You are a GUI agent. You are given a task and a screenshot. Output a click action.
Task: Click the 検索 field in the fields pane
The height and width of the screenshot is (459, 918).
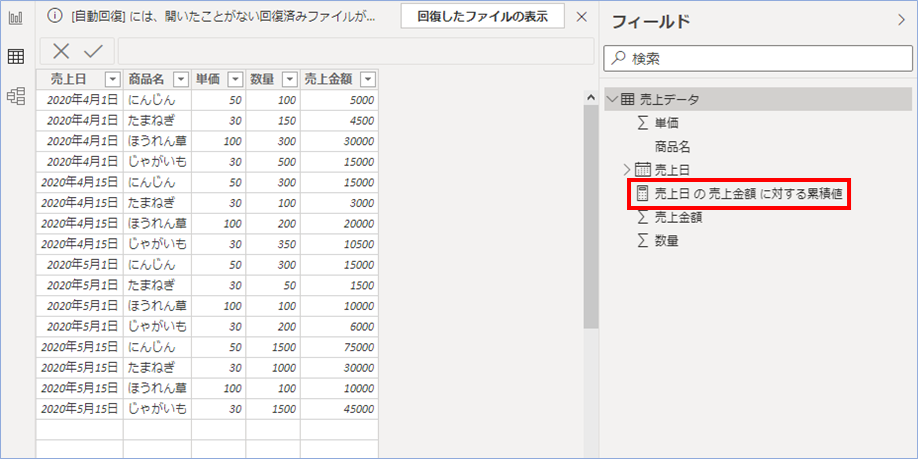coord(758,59)
